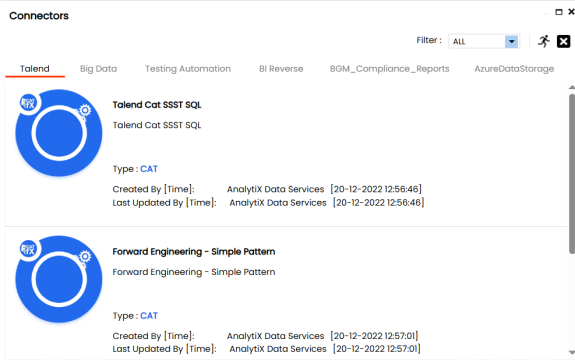Go to BGM_Compliance_Reports tab
The width and height of the screenshot is (575, 360).
coord(389,69)
